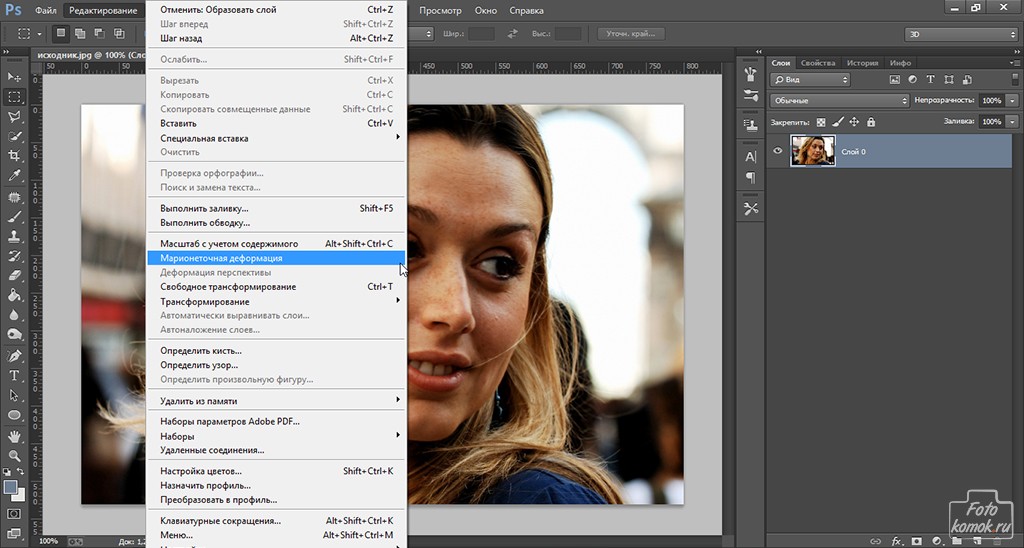Screen dimensions: 1024x548
Task: Click the foreground color swatch
Action: [11, 487]
